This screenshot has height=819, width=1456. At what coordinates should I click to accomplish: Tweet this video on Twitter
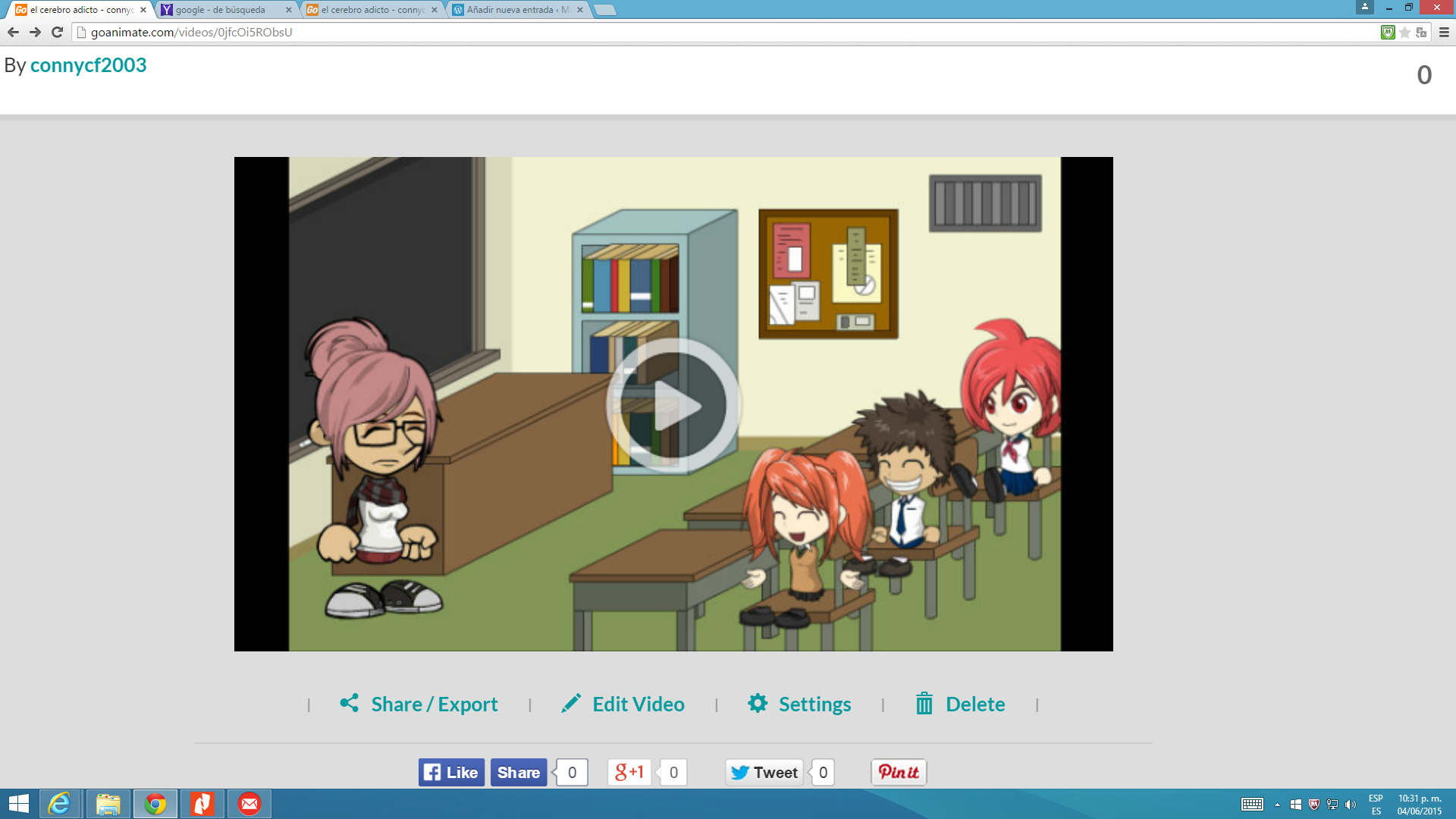(x=764, y=773)
